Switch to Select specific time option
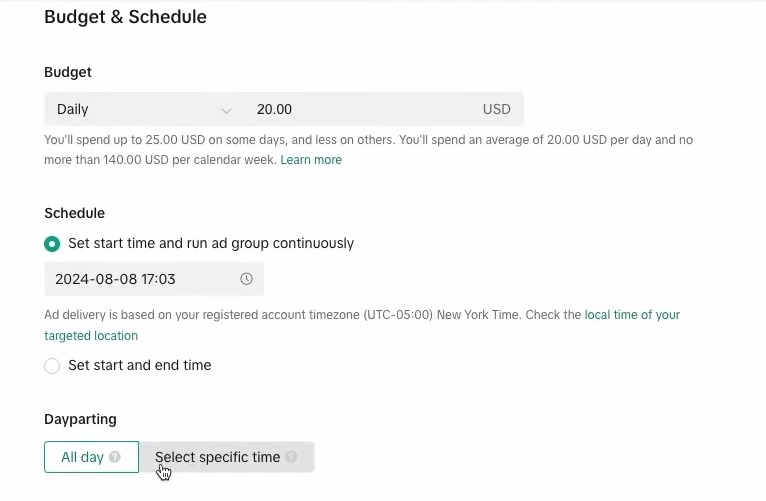Image resolution: width=766 pixels, height=501 pixels. click(227, 457)
